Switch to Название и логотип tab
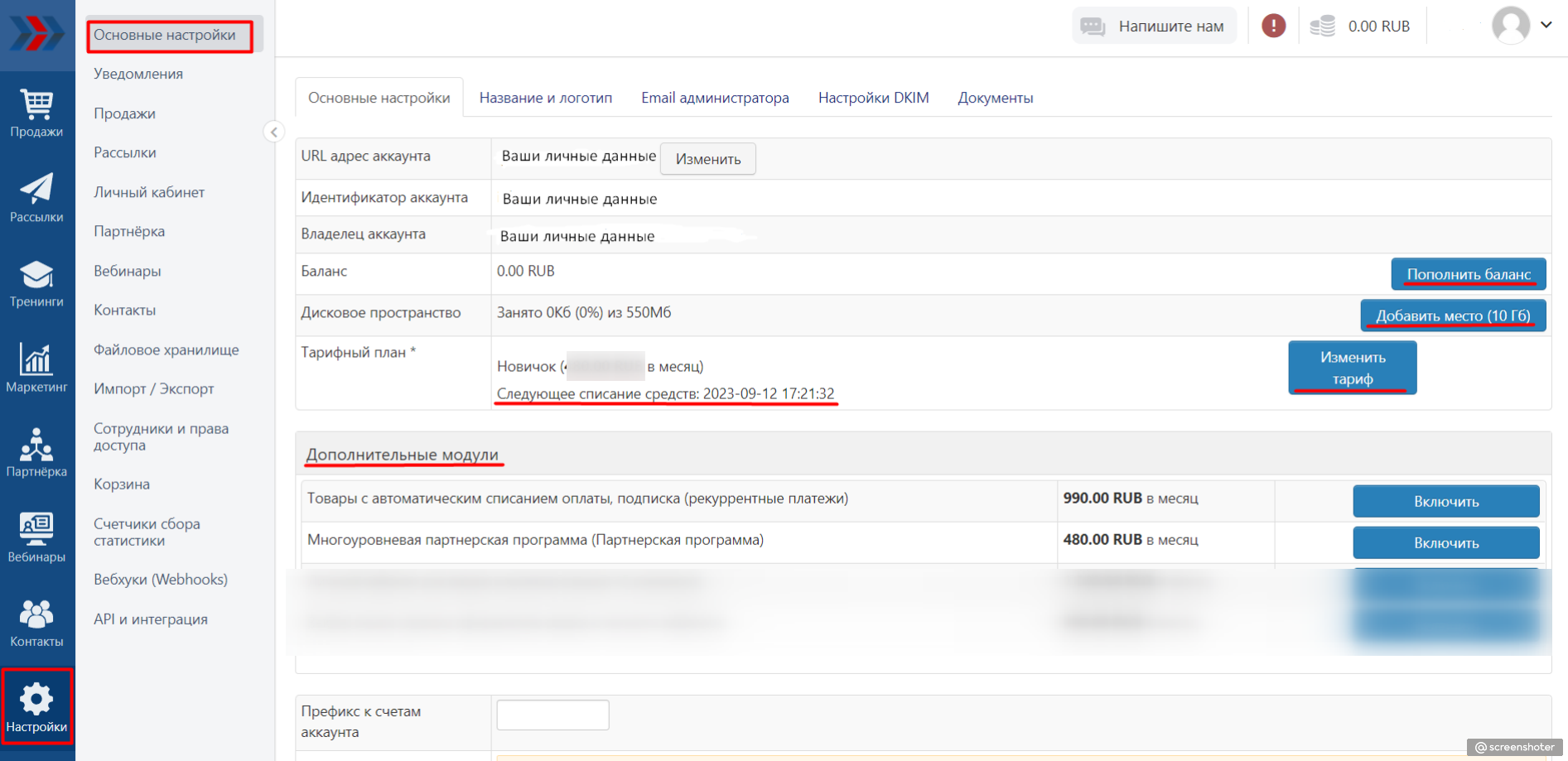This screenshot has width=1568, height=761. pos(545,98)
